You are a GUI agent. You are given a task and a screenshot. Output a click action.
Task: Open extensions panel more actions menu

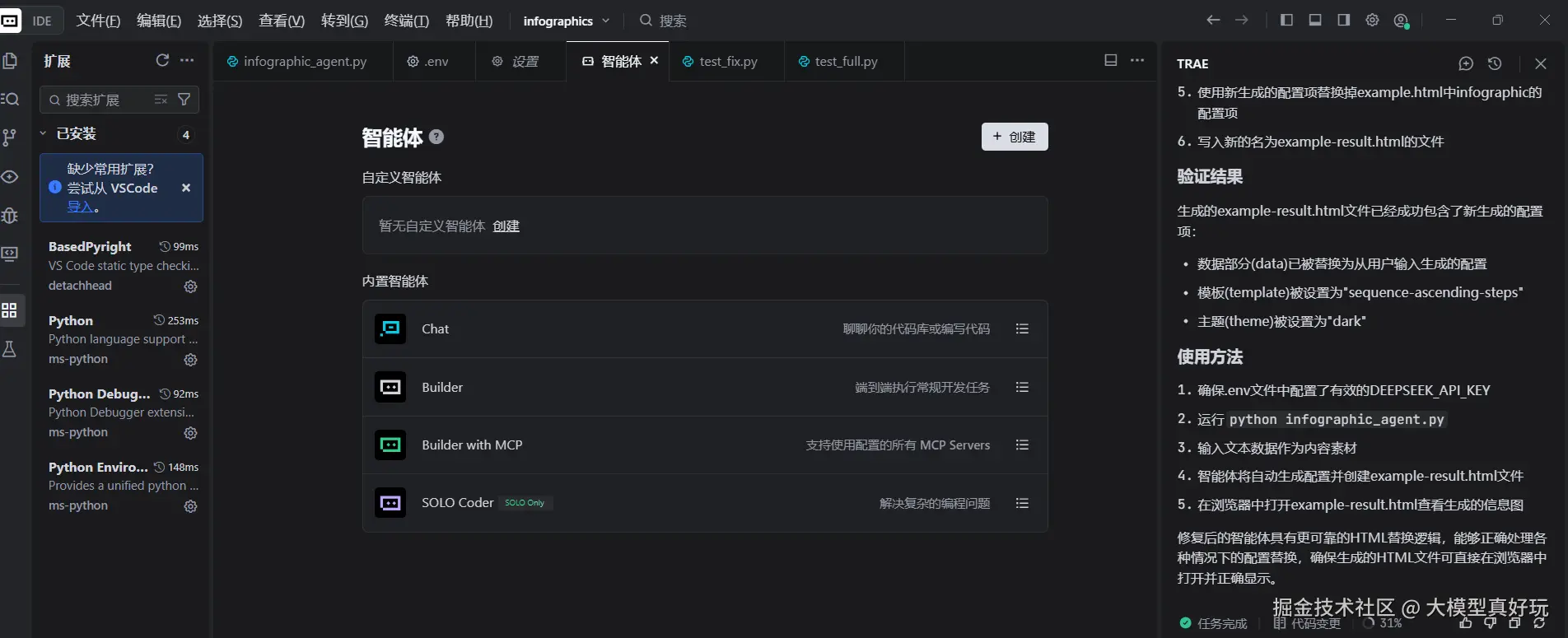[187, 60]
